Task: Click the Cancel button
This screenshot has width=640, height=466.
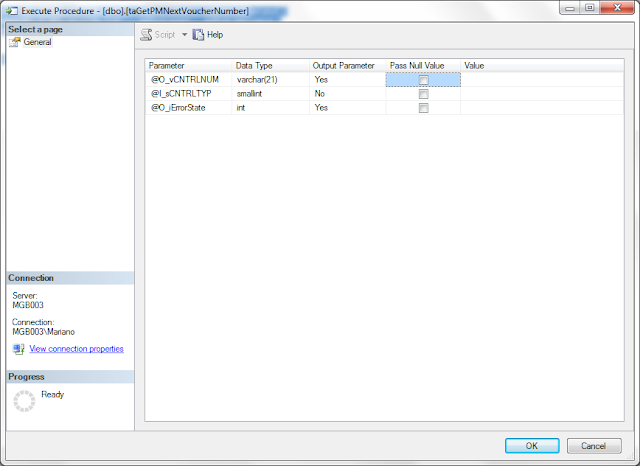Action: (594, 446)
